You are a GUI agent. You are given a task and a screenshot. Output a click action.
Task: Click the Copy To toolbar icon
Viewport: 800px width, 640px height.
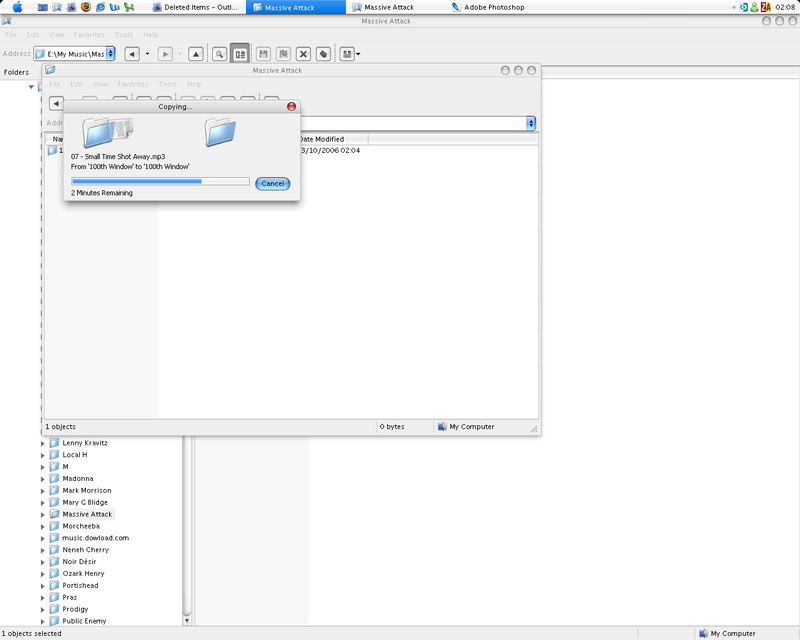click(283, 54)
